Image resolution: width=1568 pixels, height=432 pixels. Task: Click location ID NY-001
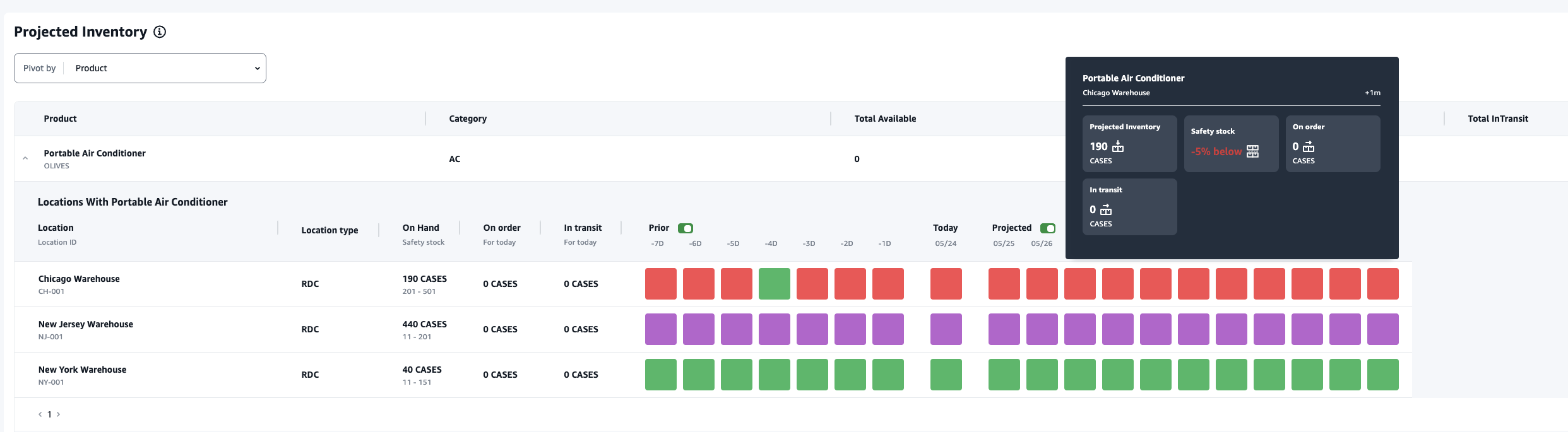pyautogui.click(x=51, y=382)
